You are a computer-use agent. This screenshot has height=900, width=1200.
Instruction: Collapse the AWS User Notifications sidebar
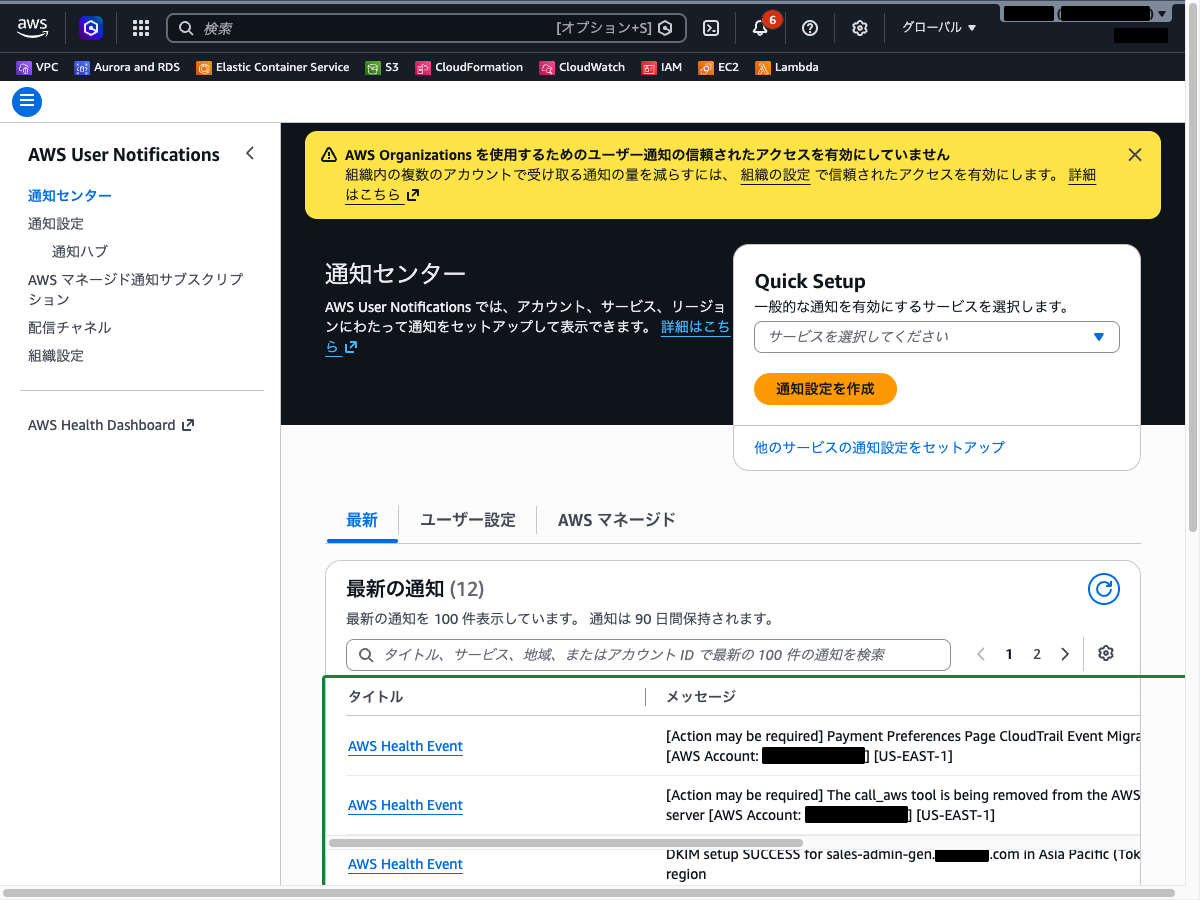coord(250,154)
